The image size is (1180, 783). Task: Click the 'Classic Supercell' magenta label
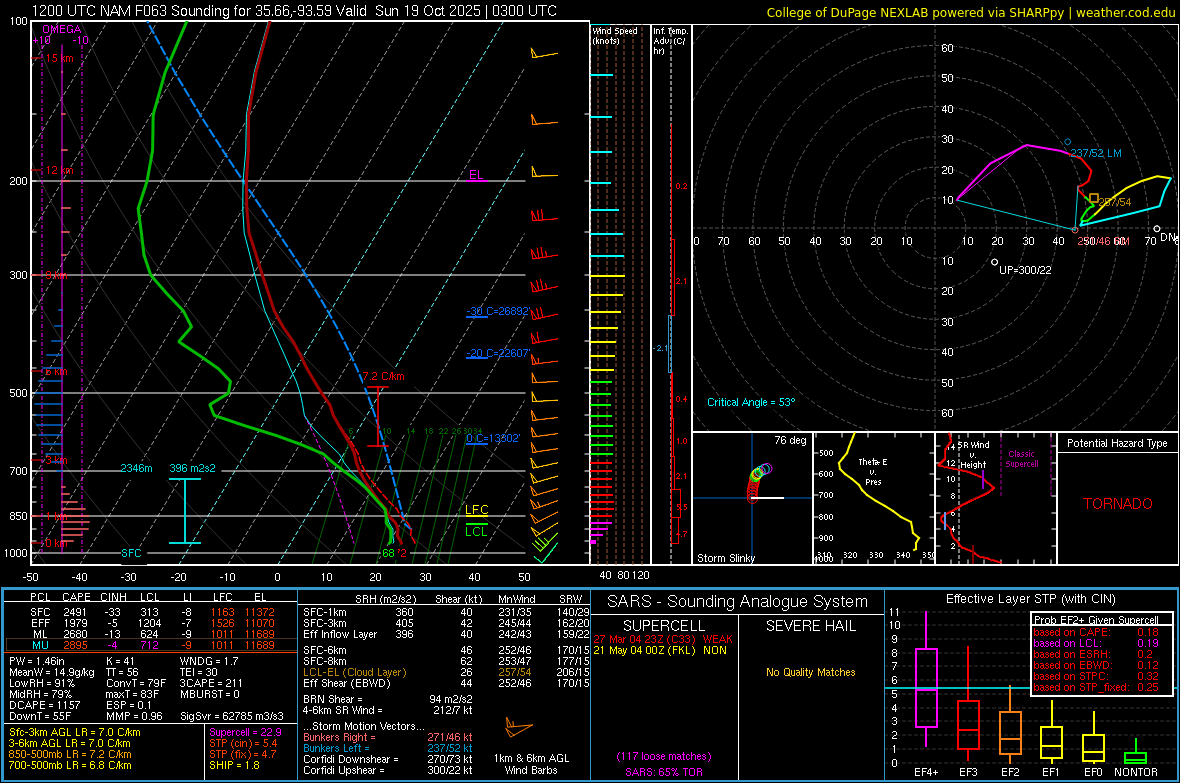1022,459
